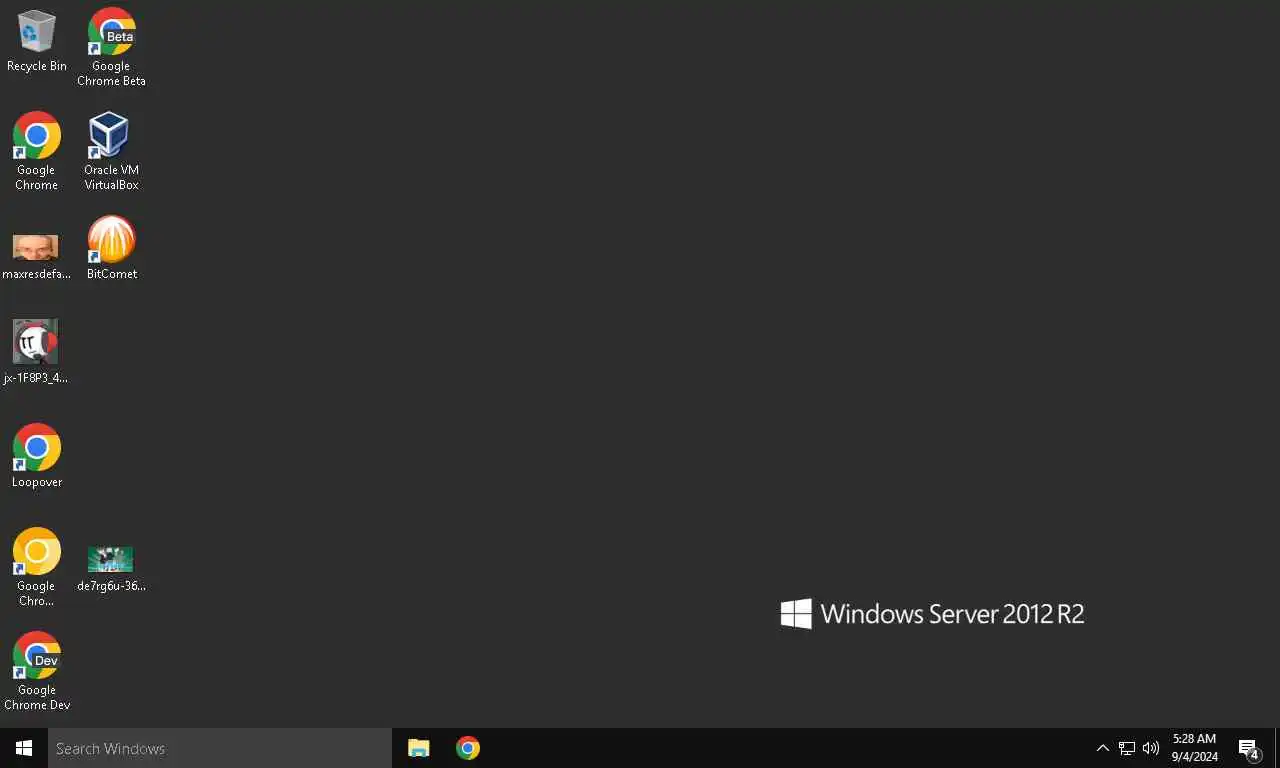Select the Google Chrome desktop shortcut
The image size is (1280, 768).
pos(37,151)
